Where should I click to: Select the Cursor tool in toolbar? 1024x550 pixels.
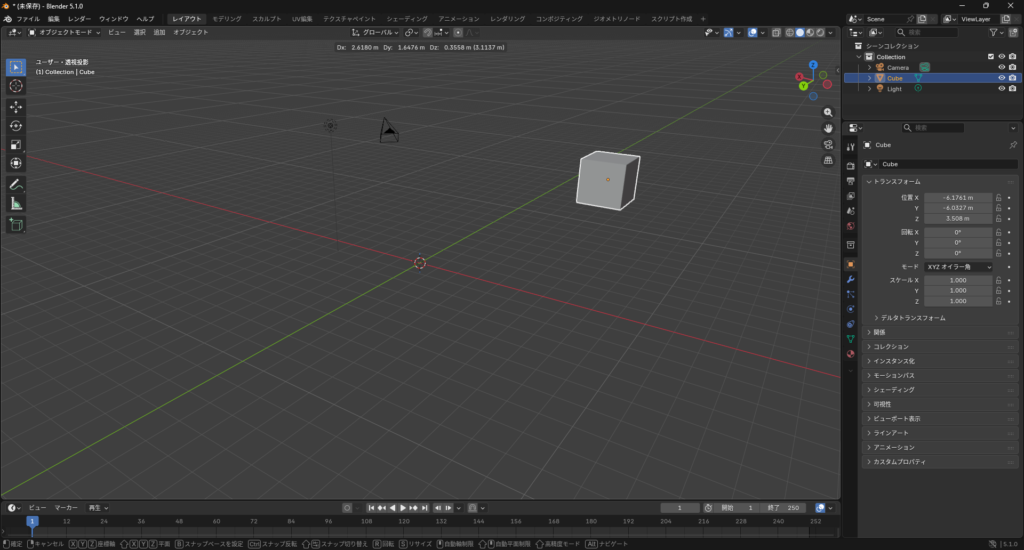(16, 86)
